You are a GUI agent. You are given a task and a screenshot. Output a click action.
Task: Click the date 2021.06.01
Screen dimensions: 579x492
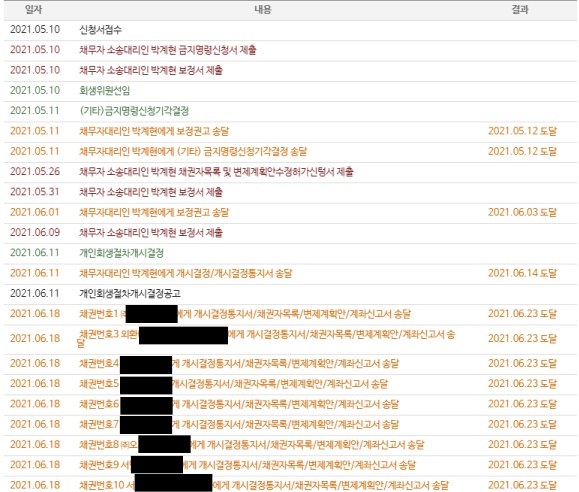(35, 212)
